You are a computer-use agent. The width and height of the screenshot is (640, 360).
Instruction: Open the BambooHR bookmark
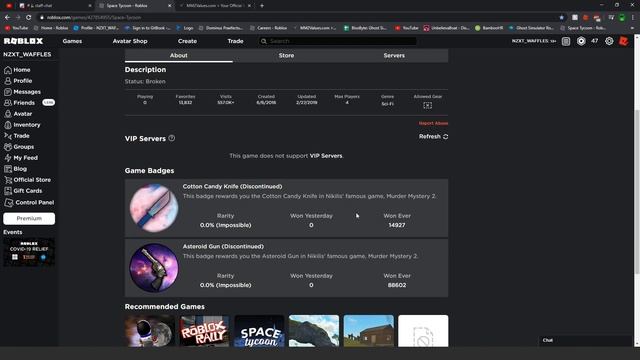click(x=489, y=28)
